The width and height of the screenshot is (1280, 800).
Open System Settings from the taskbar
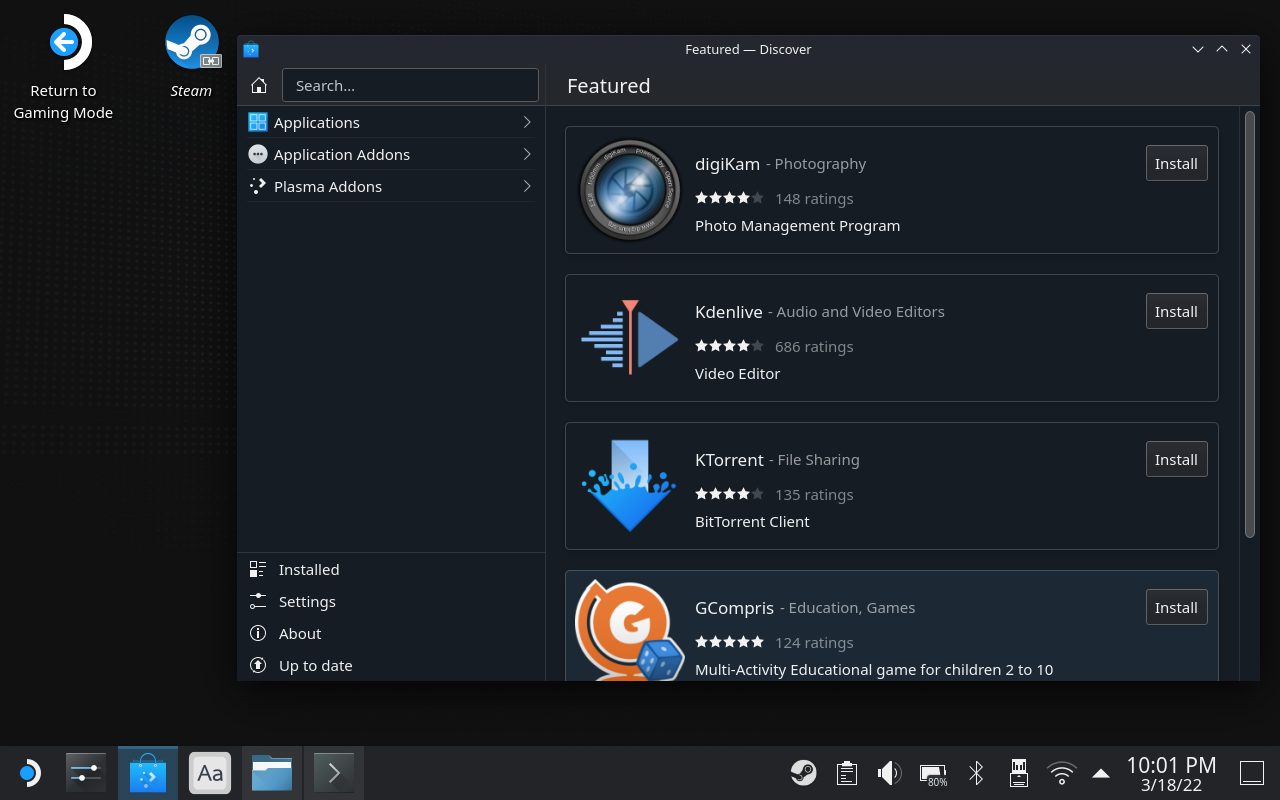click(86, 773)
